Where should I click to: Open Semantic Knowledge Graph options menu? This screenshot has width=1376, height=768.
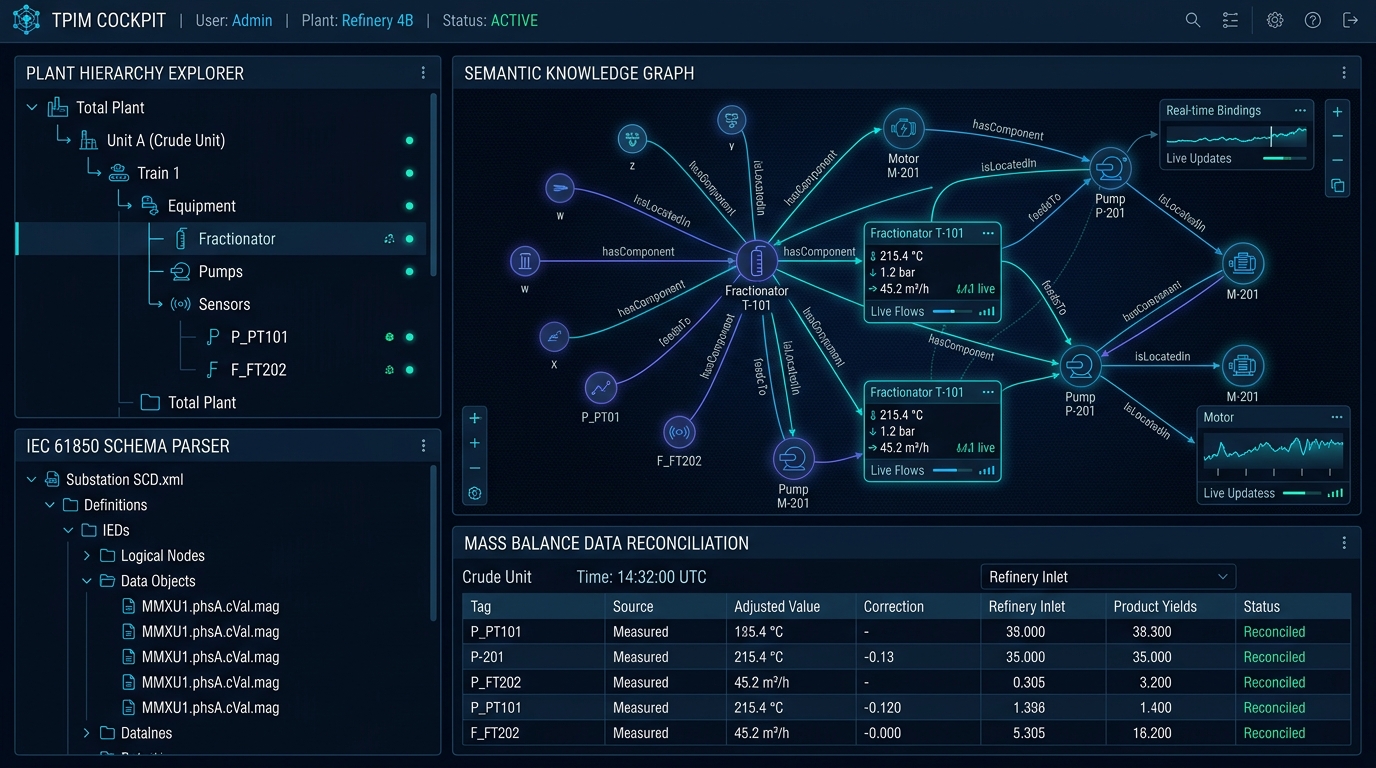[1344, 73]
